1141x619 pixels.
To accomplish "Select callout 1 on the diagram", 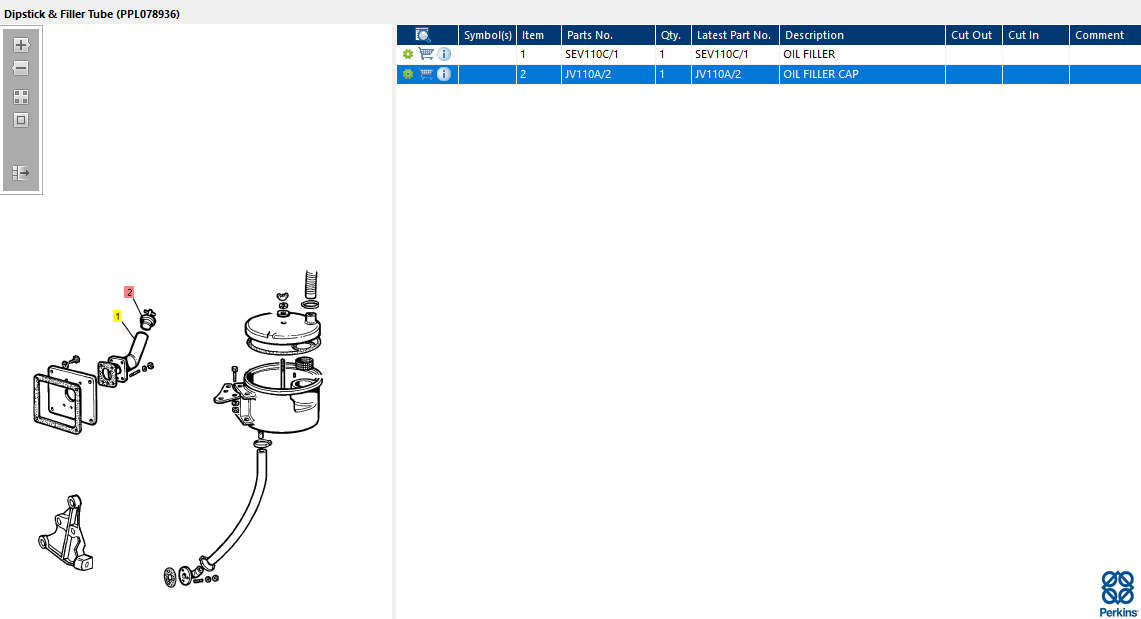I will (117, 316).
